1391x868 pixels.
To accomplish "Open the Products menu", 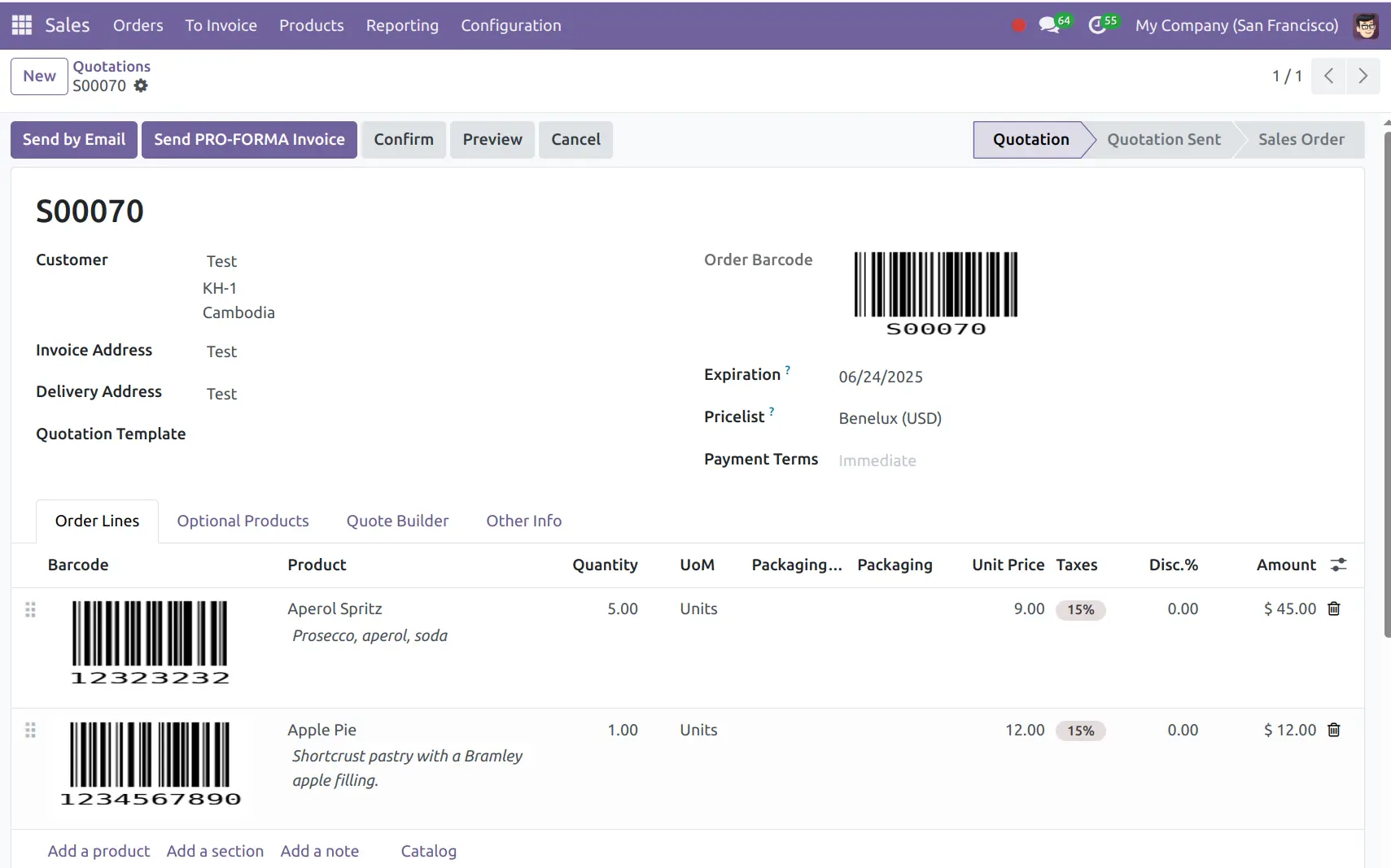I will tap(312, 25).
